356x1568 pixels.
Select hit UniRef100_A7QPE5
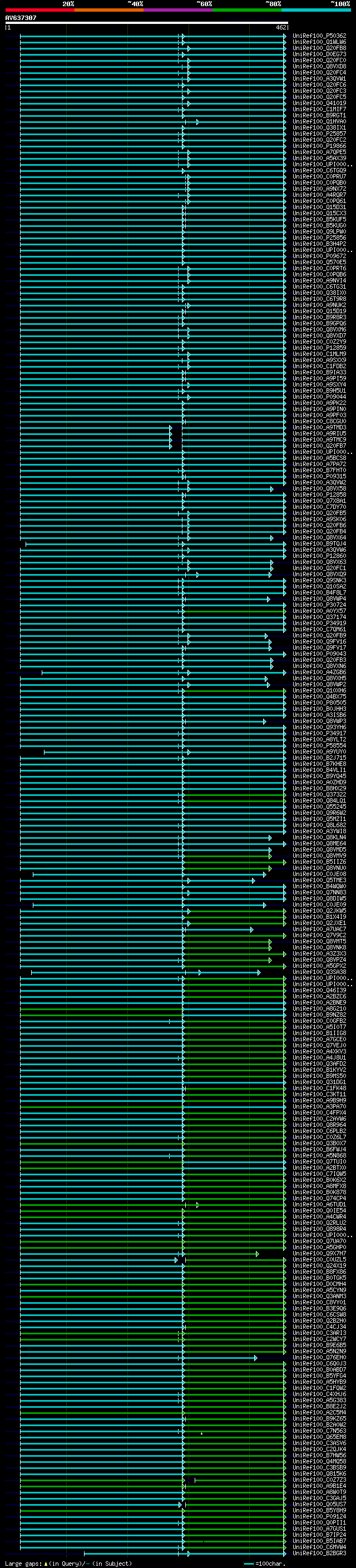[319, 152]
